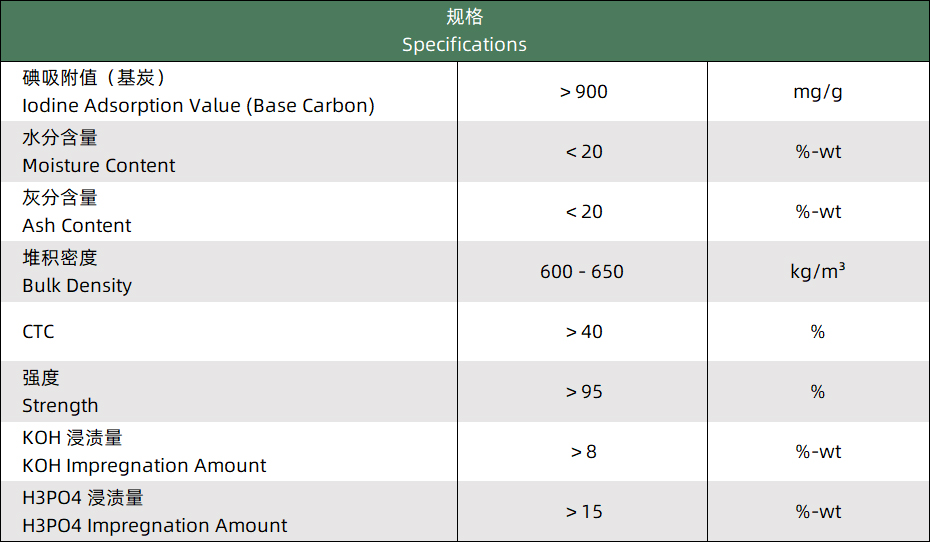The height and width of the screenshot is (542, 930).
Task: Click the Moisture Content '< 20' value
Action: [584, 152]
